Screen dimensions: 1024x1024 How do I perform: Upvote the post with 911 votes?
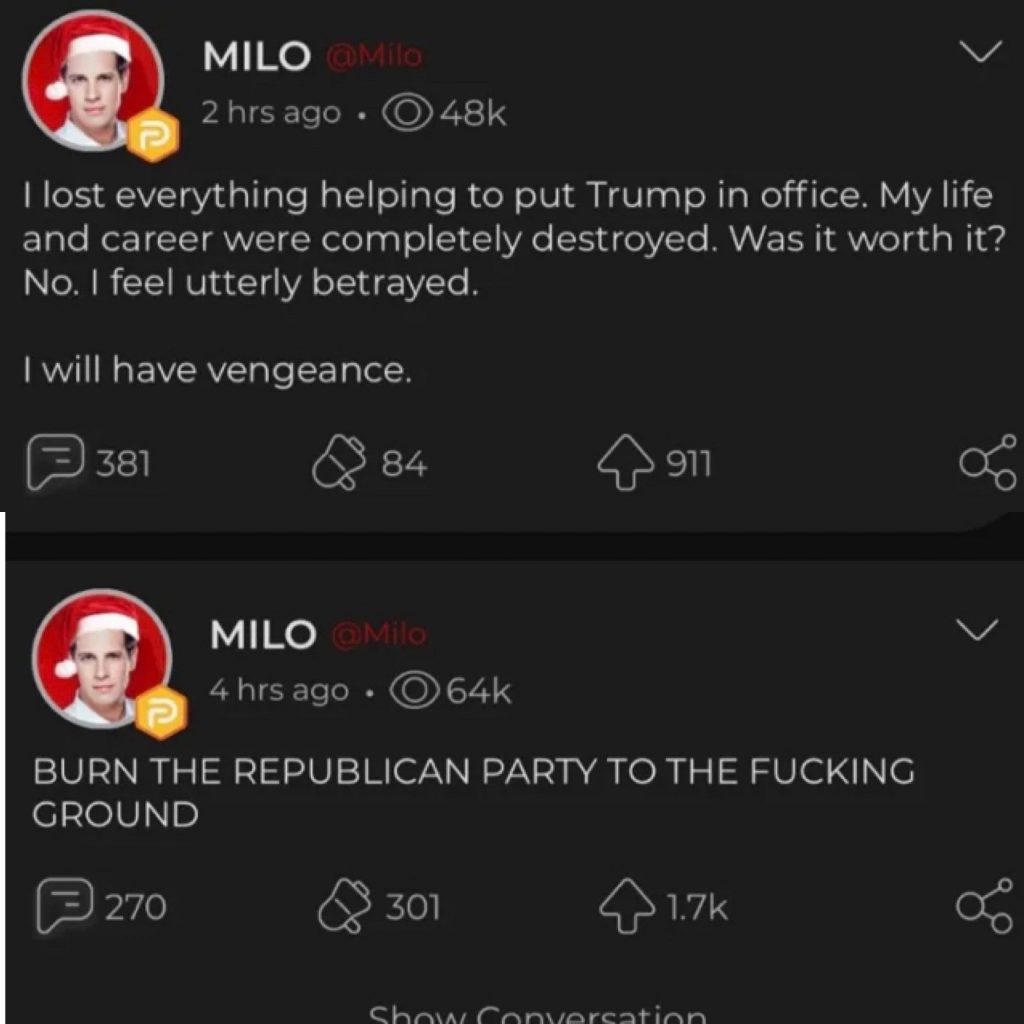tap(624, 464)
